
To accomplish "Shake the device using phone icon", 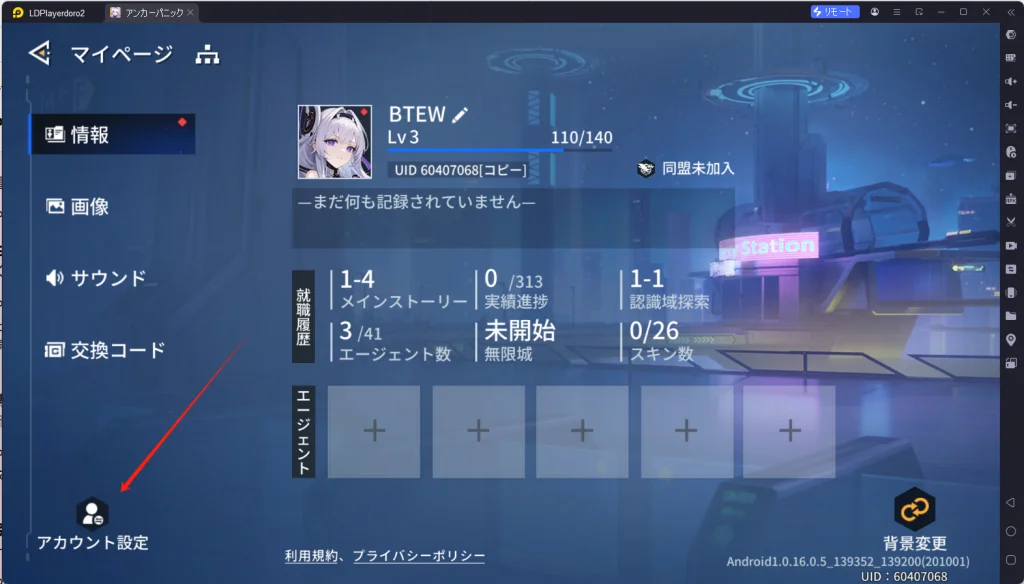I will pos(1011,293).
